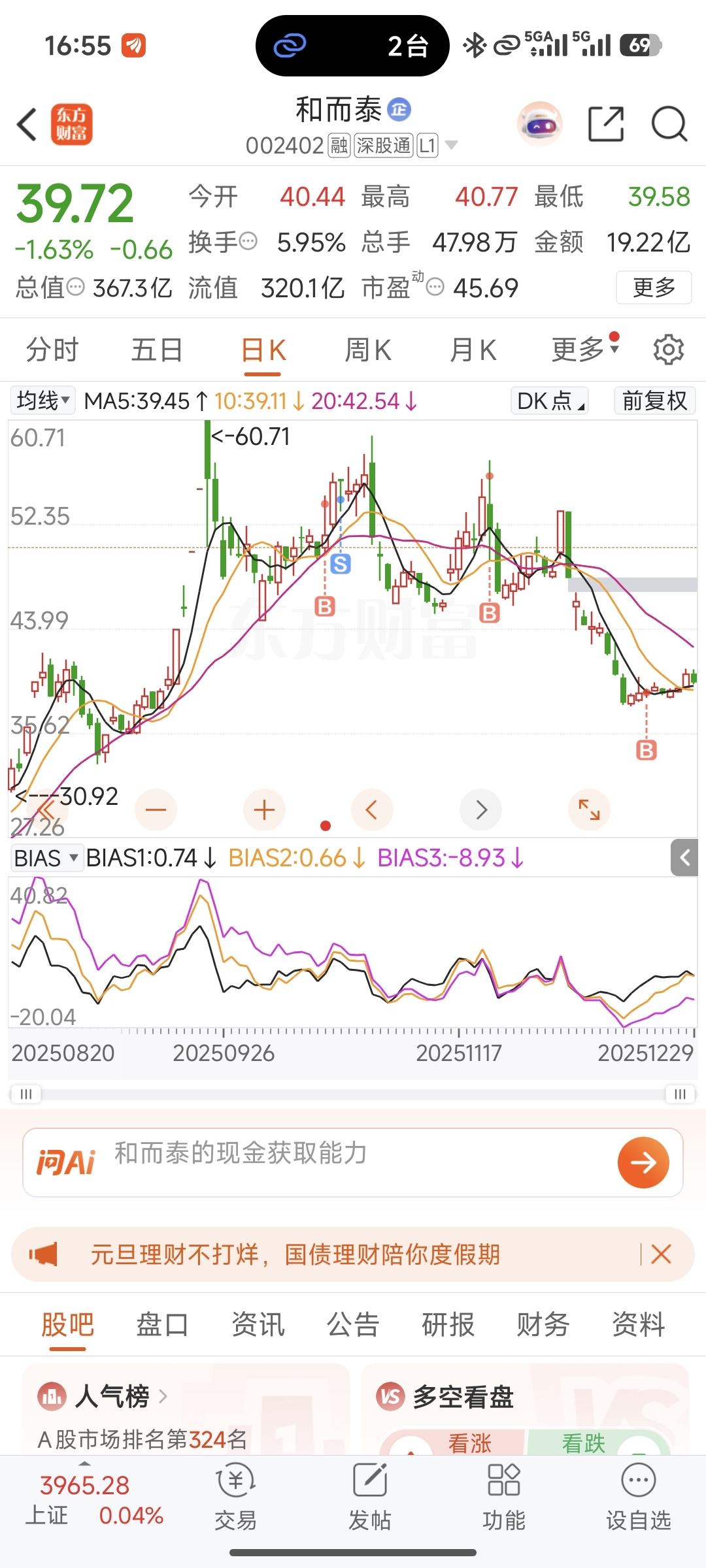
Task: Collapse side panel arrow beside BIAS
Action: click(x=684, y=858)
